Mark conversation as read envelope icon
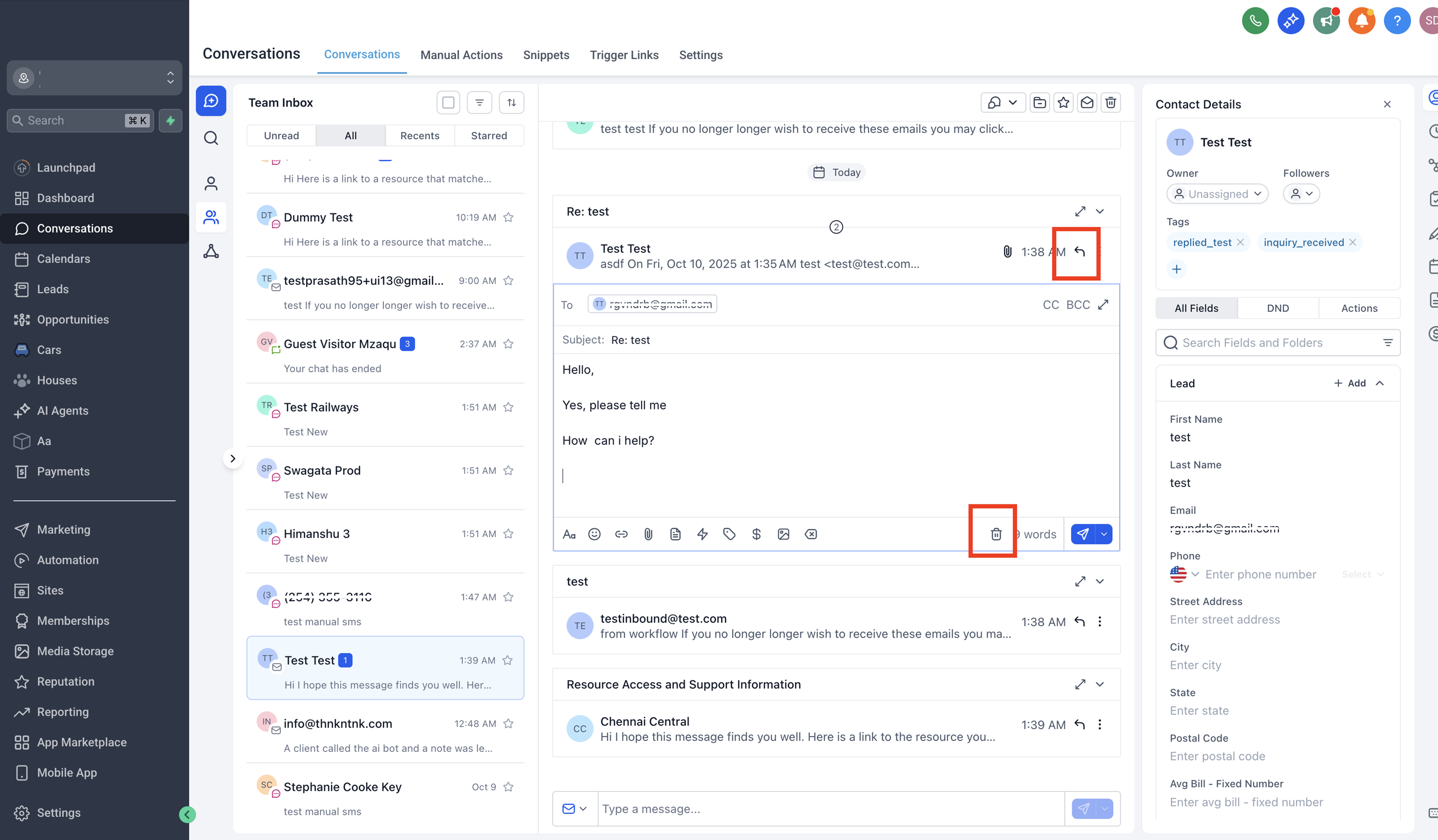This screenshot has width=1438, height=840. click(x=1086, y=103)
